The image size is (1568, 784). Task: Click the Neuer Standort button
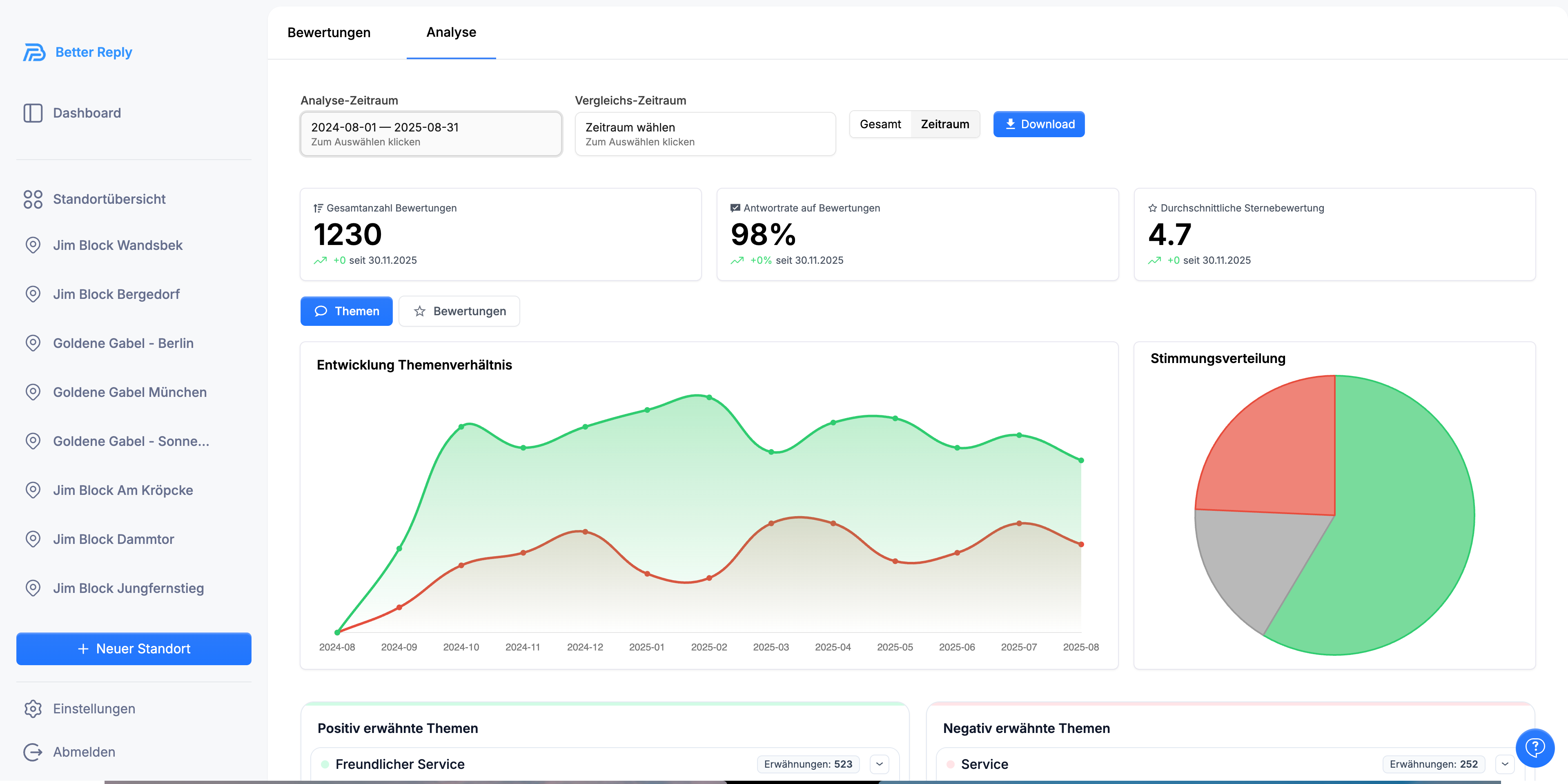point(134,649)
